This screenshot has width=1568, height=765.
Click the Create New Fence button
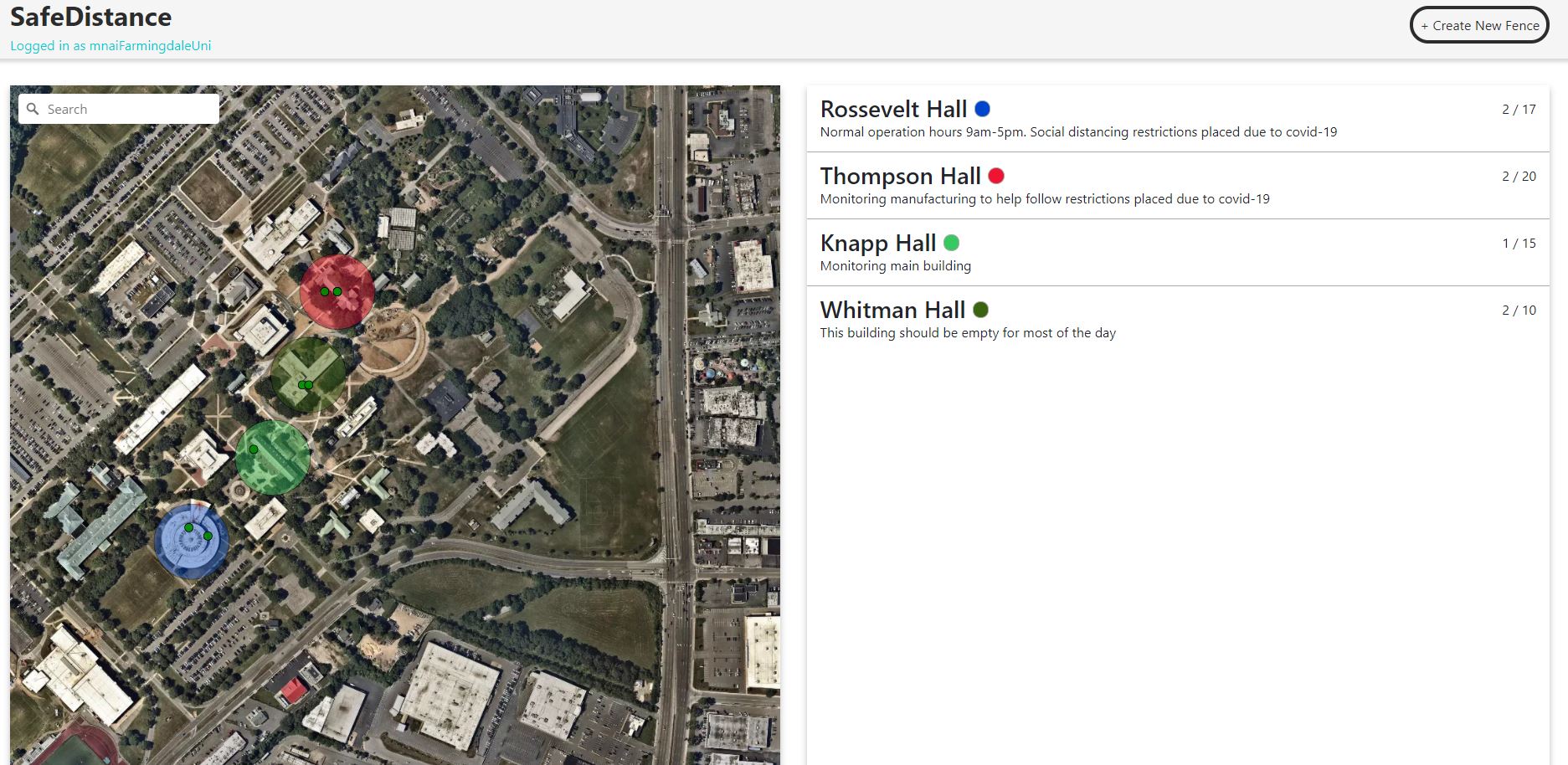pos(1479,25)
